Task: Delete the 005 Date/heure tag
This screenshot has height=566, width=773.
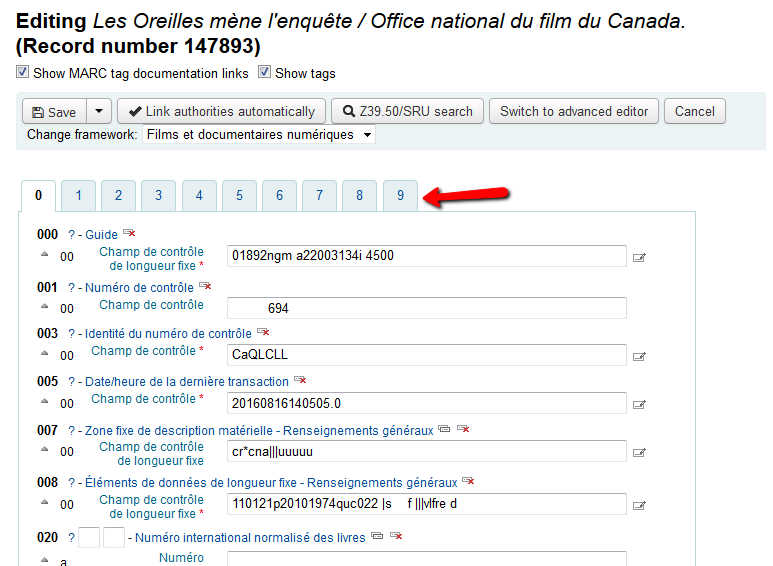Action: point(298,381)
